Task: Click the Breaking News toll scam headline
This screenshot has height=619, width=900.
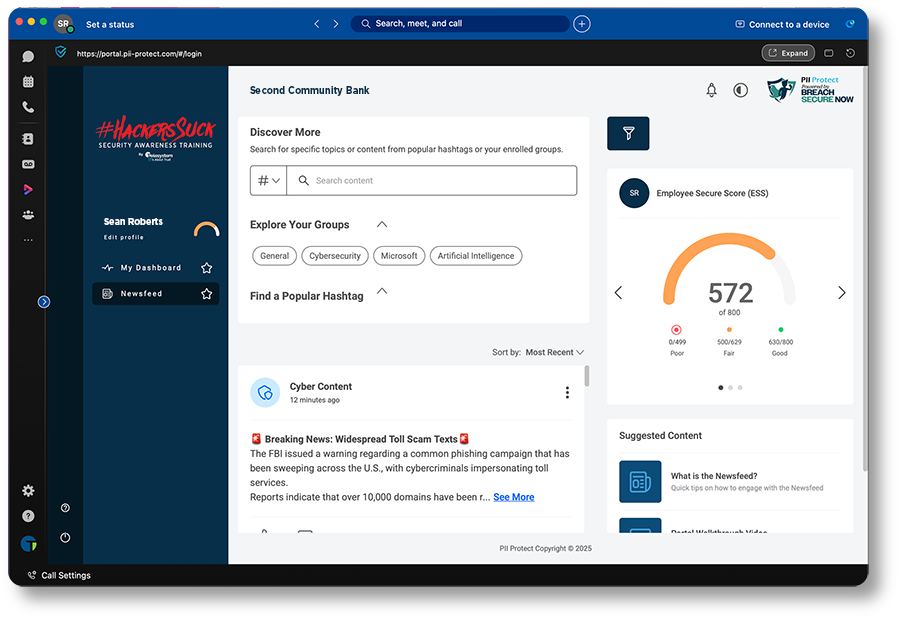Action: [x=360, y=439]
